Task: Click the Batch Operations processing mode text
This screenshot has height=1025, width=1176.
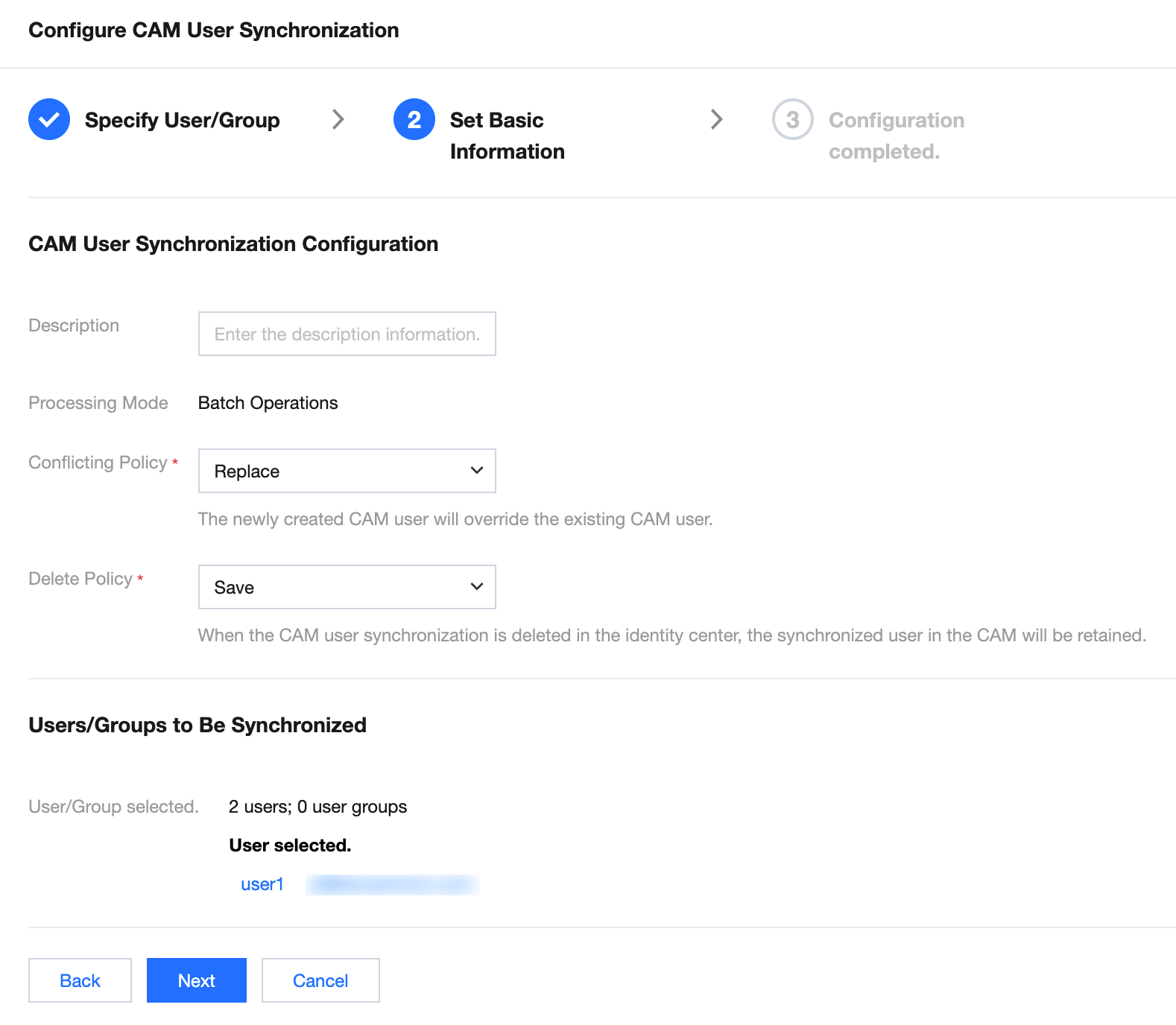Action: (268, 403)
